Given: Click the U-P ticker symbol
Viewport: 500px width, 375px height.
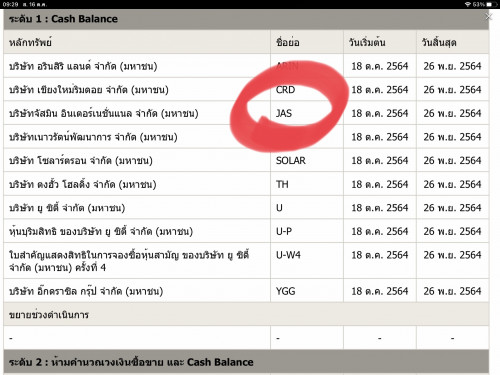Looking at the screenshot, I should pos(284,231).
